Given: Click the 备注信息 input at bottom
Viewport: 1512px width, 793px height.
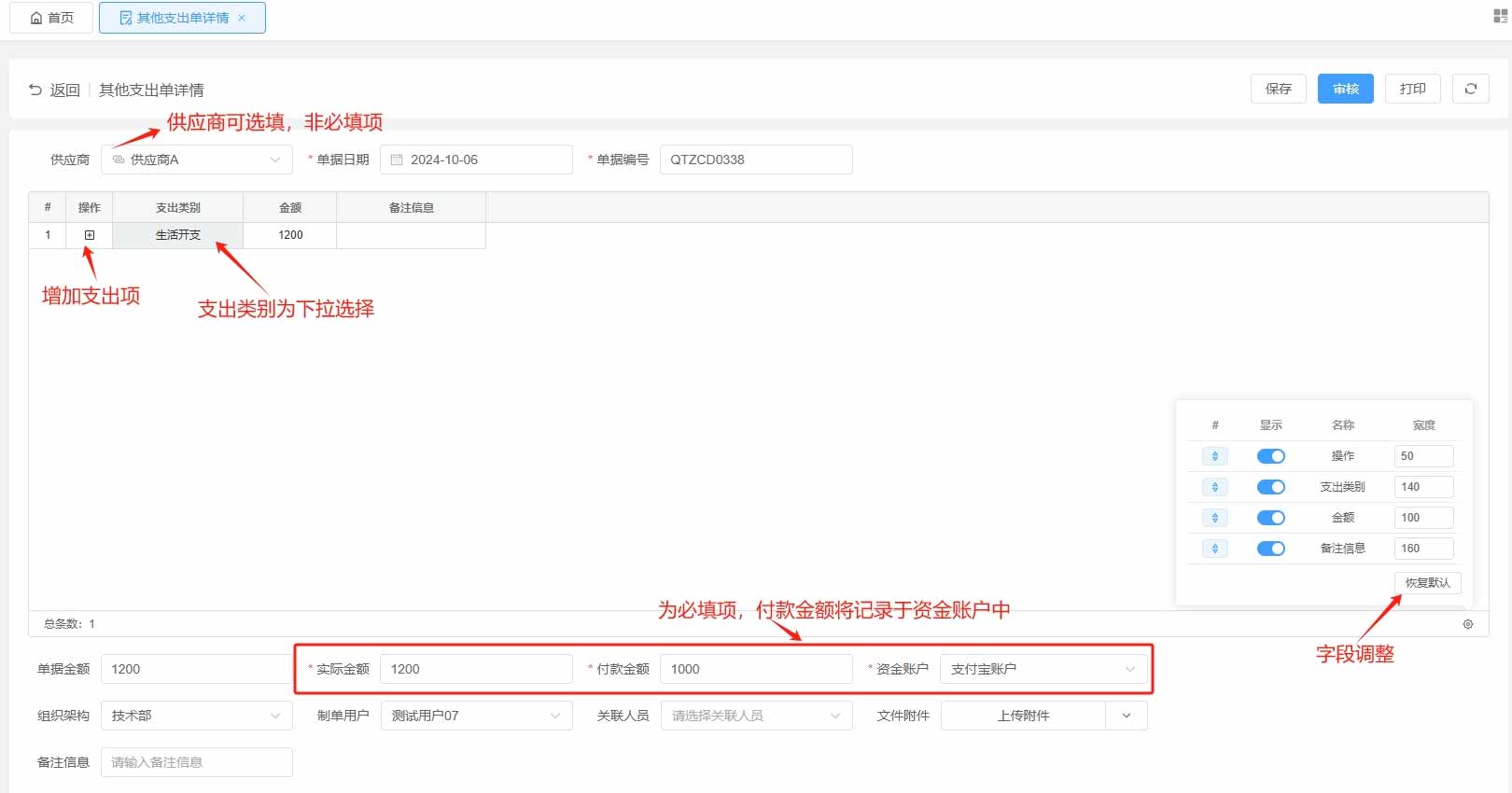Looking at the screenshot, I should coord(197,762).
